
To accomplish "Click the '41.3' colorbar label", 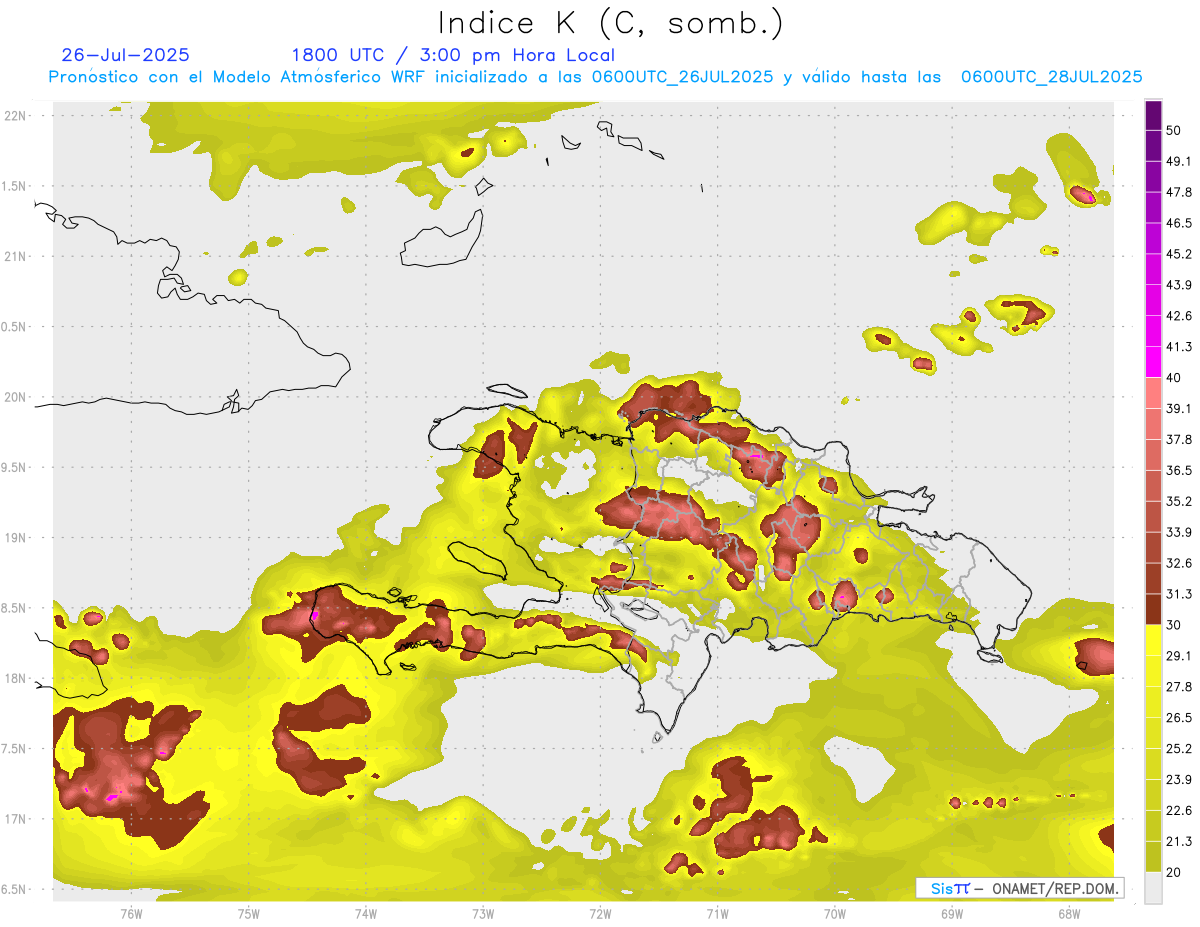I will click(1179, 347).
